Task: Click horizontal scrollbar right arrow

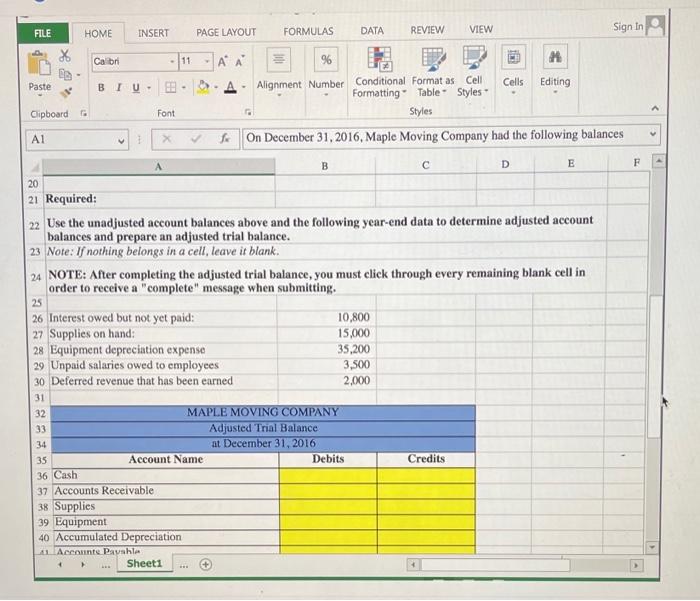Action: (636, 566)
